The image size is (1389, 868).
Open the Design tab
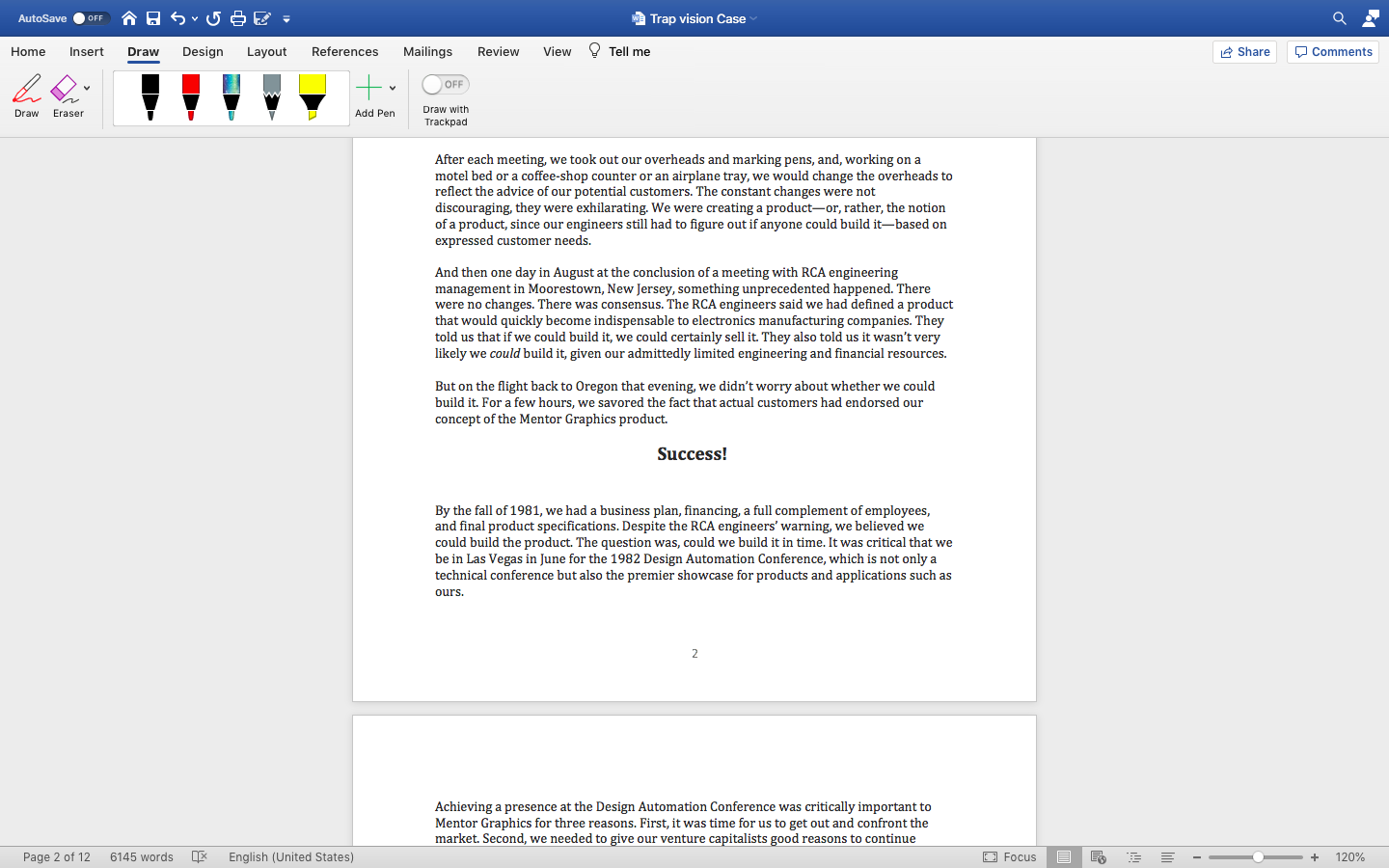203,52
